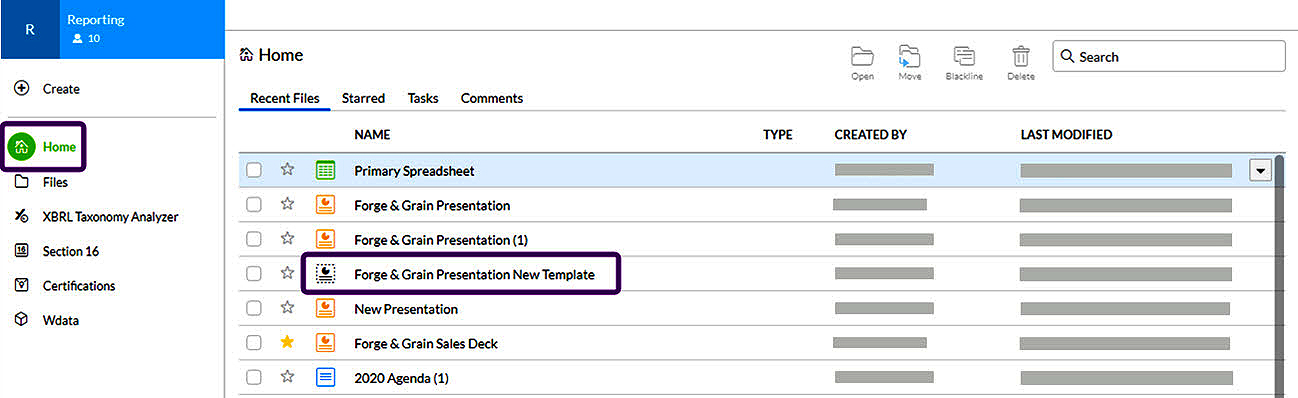Unstar Forge & Grain Sales Deck
Image resolution: width=1298 pixels, height=398 pixels.
(288, 343)
